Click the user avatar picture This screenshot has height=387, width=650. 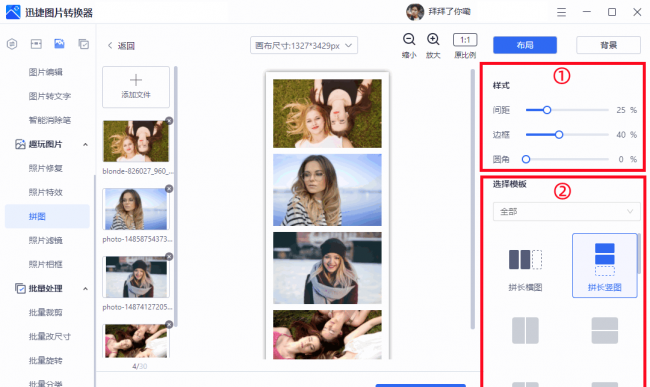click(415, 12)
